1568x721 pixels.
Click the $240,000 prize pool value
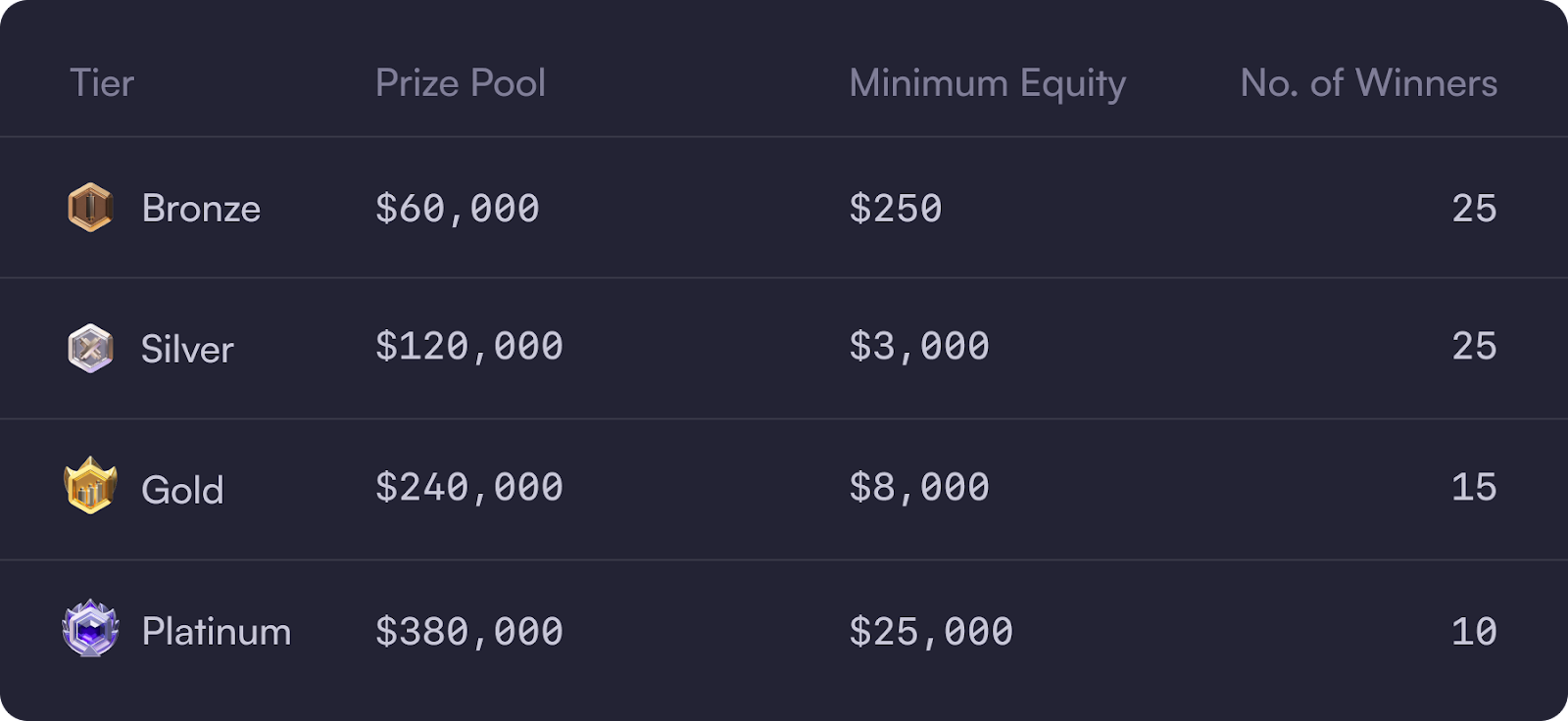point(469,488)
